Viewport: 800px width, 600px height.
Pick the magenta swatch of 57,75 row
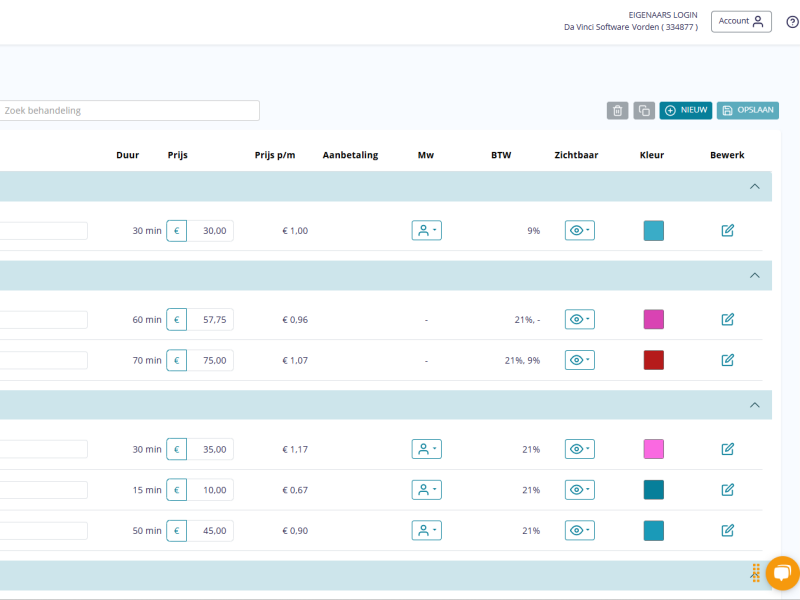[654, 319]
